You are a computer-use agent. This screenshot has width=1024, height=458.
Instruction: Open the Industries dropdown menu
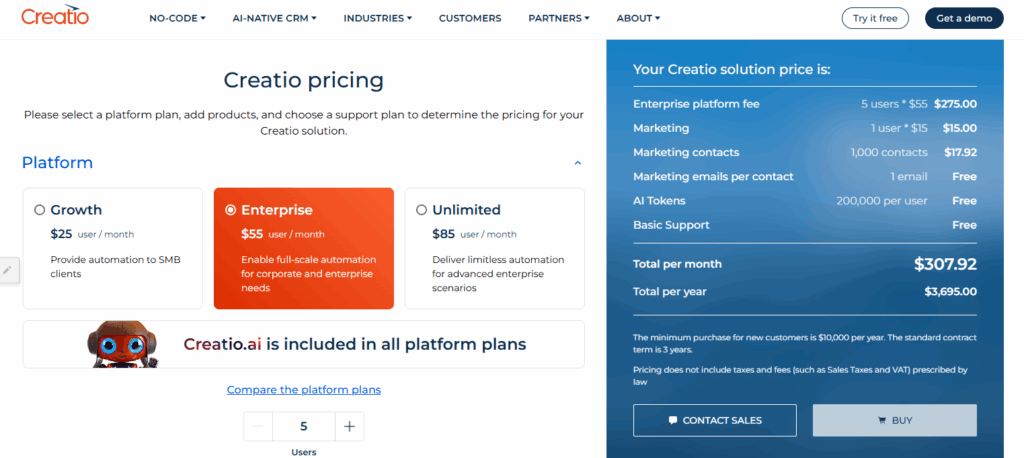(x=380, y=18)
